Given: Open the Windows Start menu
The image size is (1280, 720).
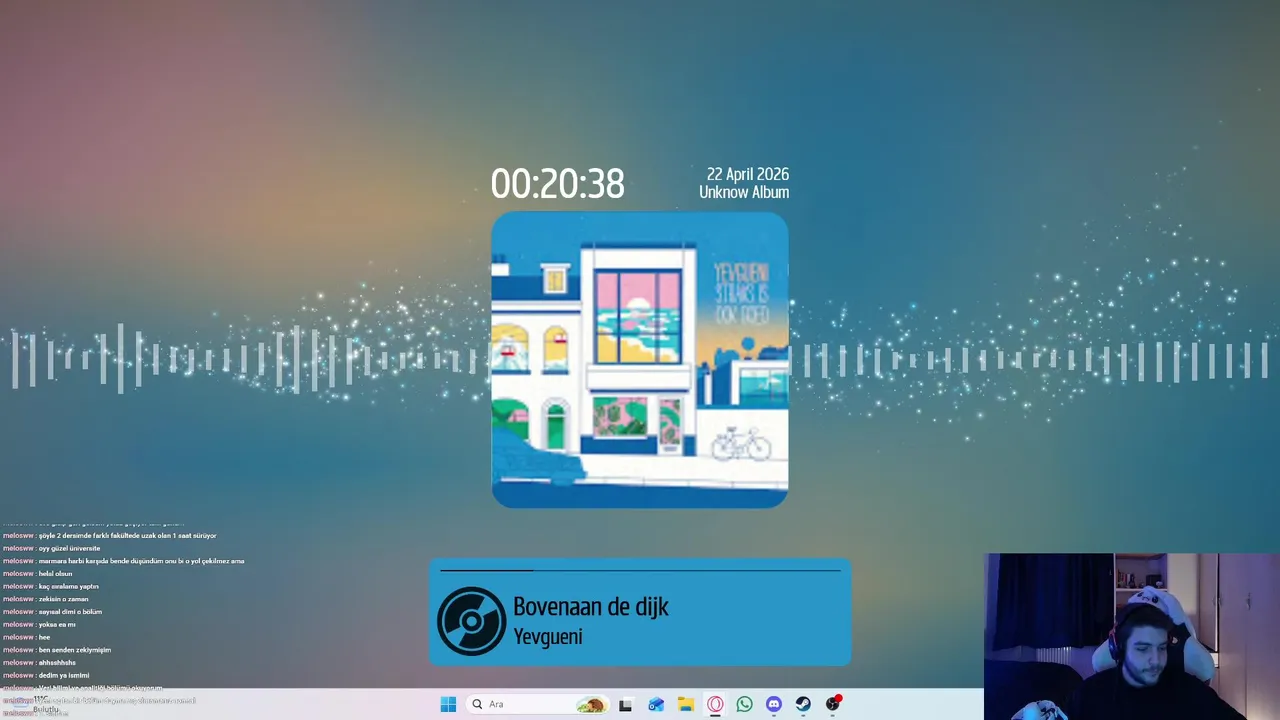Looking at the screenshot, I should tap(448, 704).
